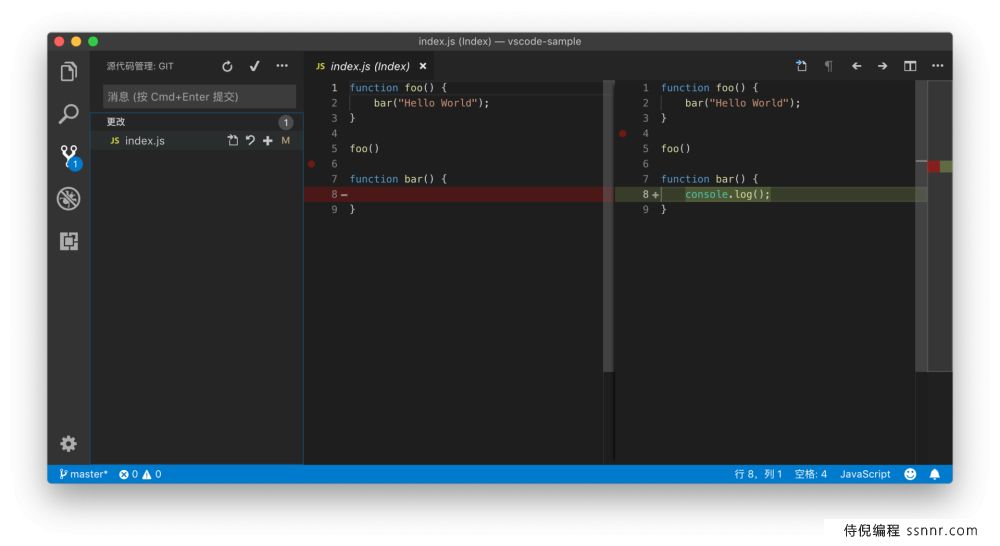1000x546 pixels.
Task: Open the Debug view in activity bar
Action: pos(69,199)
